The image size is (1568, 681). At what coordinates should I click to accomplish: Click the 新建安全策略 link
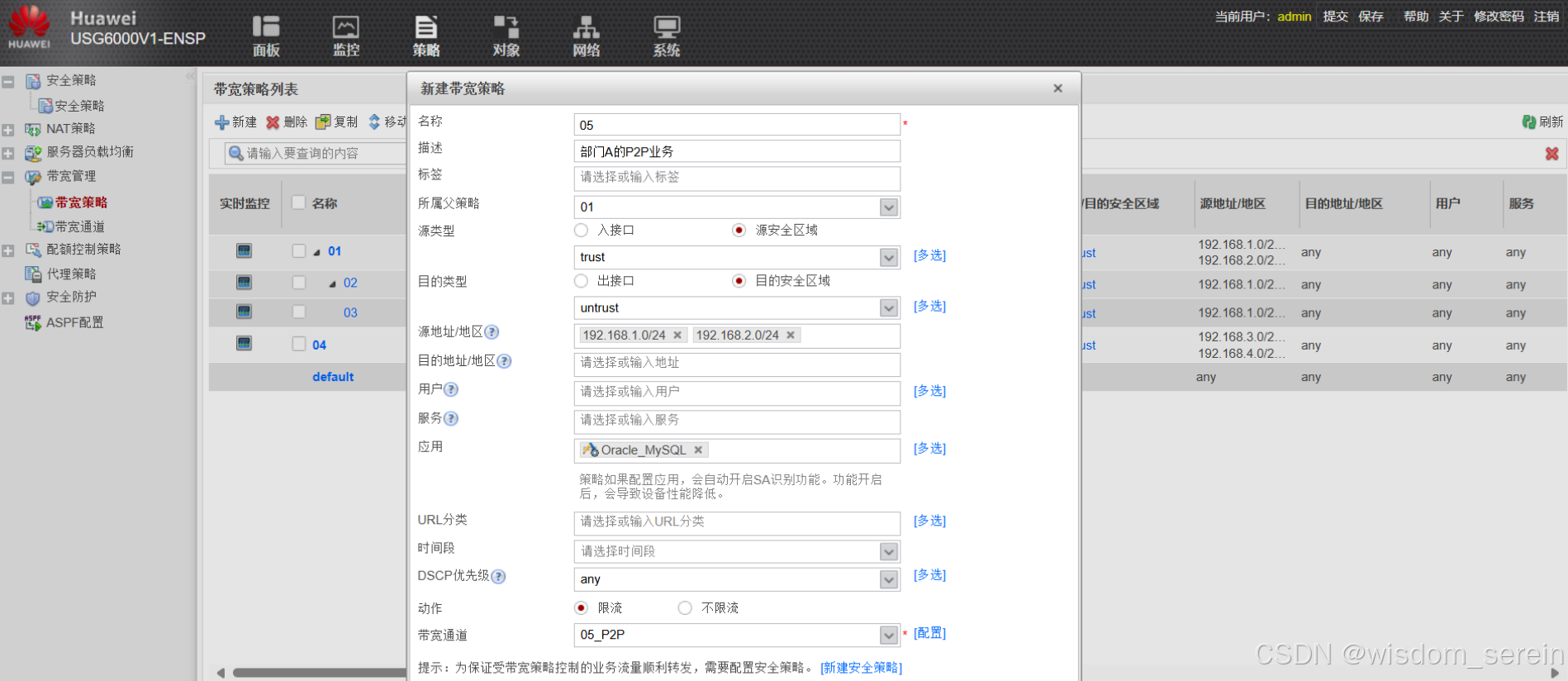pos(861,668)
